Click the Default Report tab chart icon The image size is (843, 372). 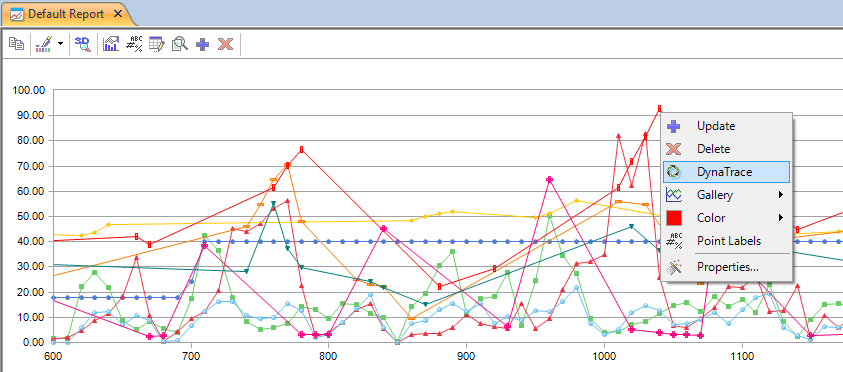coord(17,15)
